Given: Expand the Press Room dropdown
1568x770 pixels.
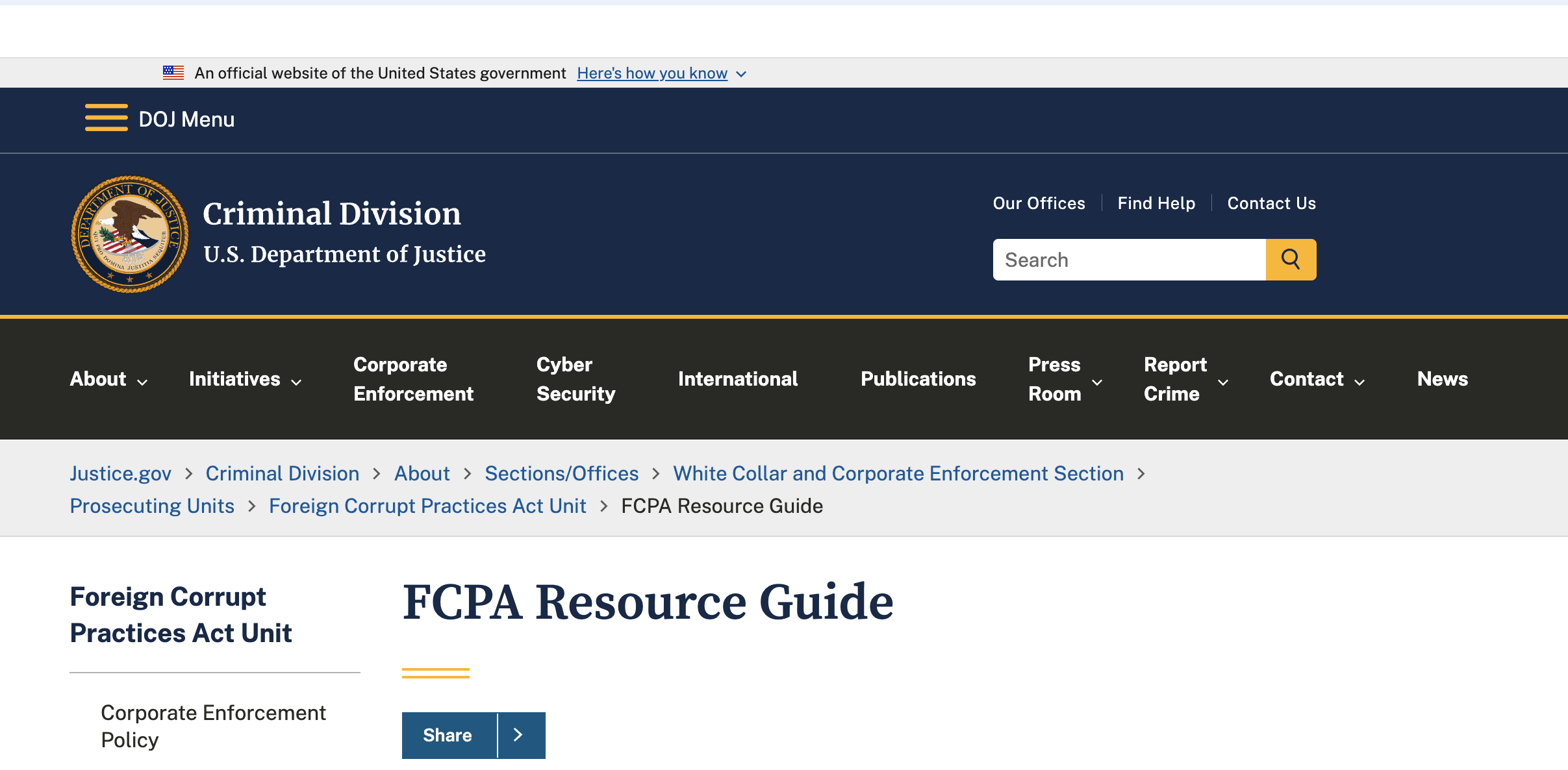Looking at the screenshot, I should (x=1065, y=379).
